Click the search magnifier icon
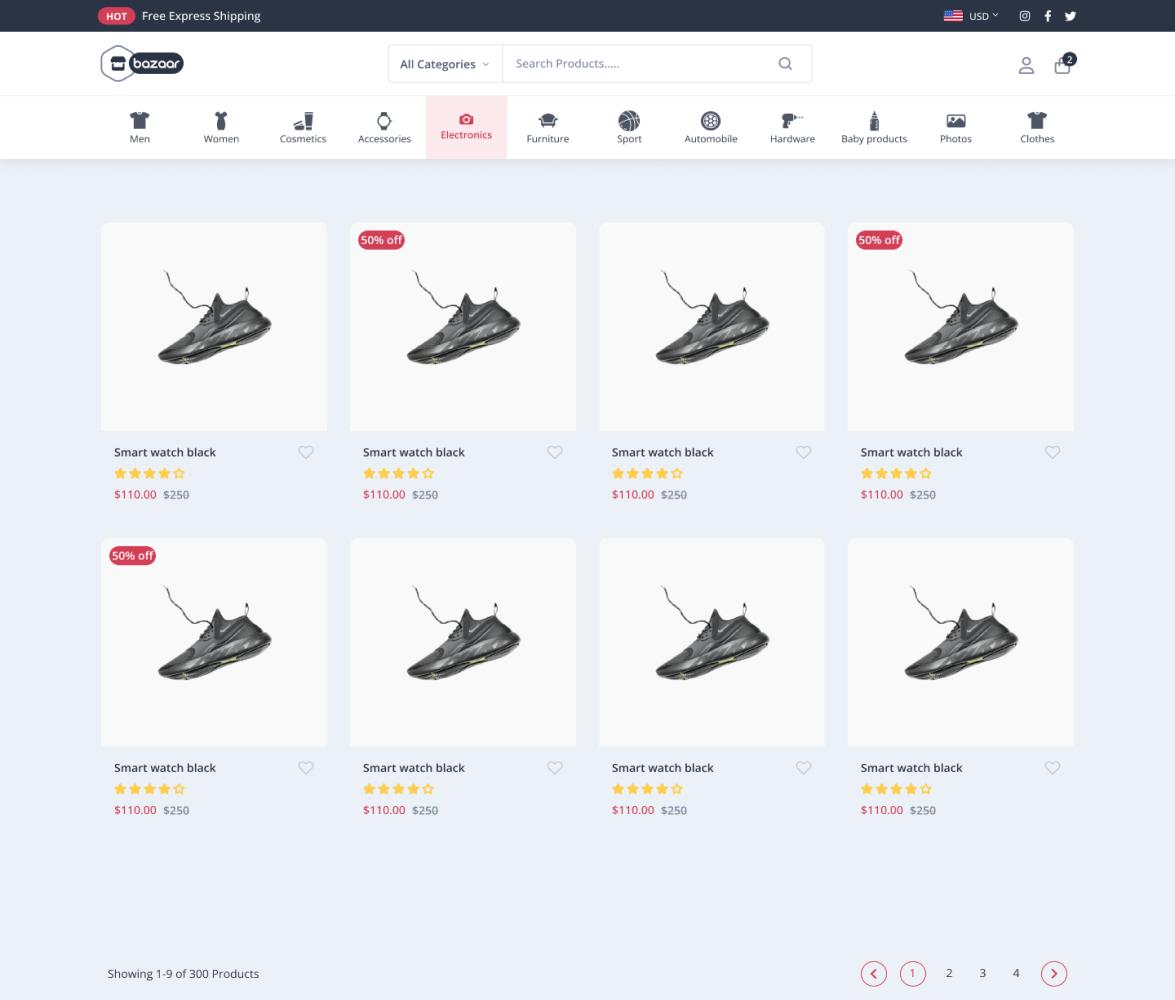The height and width of the screenshot is (1000, 1175). coord(785,64)
